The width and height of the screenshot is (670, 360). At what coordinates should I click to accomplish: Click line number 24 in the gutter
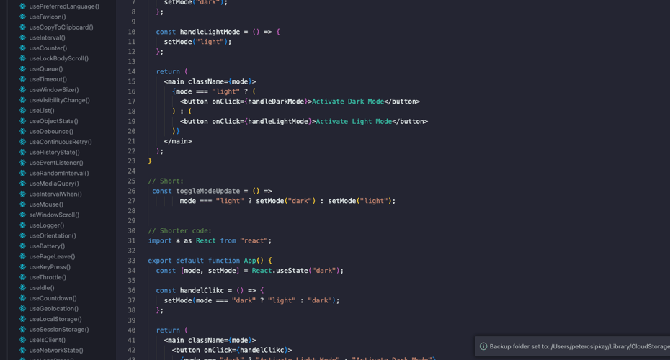[x=131, y=171]
